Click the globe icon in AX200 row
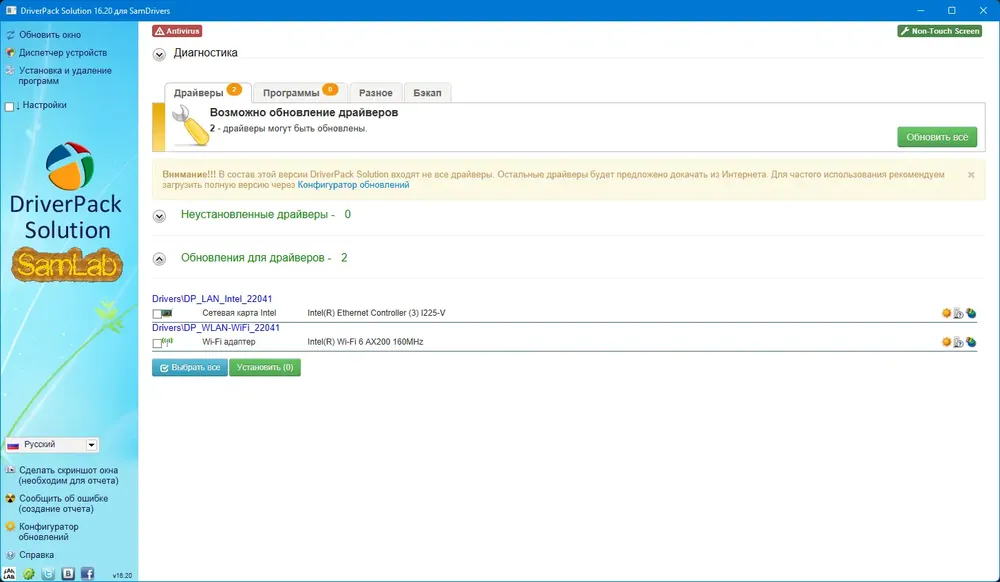This screenshot has width=1000, height=582. [x=971, y=342]
